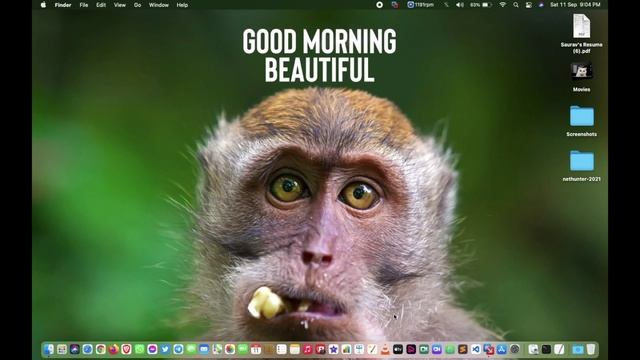The width and height of the screenshot is (640, 360).
Task: Open fan speed rpm menu bar item
Action: coord(420,5)
